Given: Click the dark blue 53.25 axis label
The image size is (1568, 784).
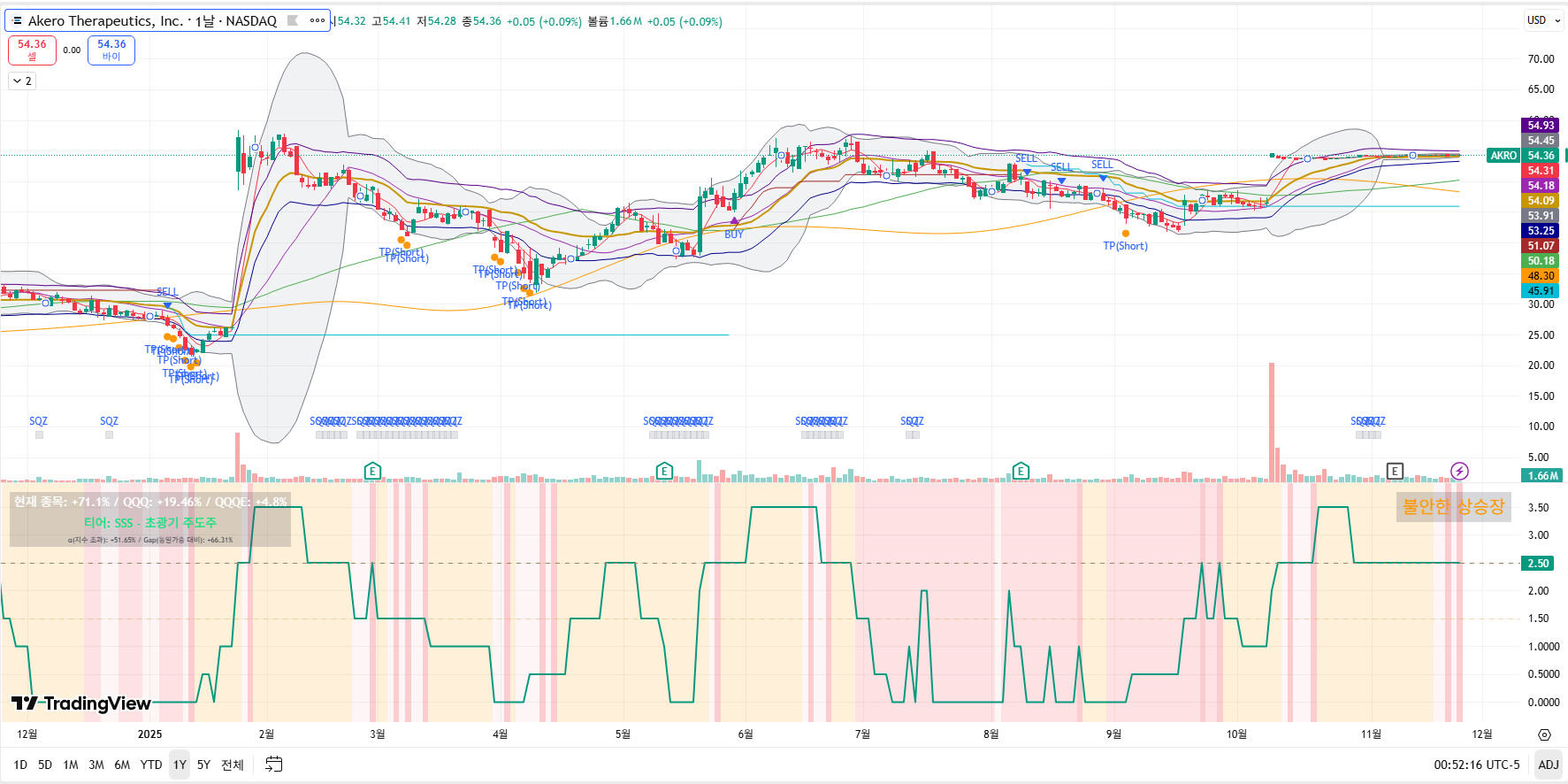Looking at the screenshot, I should 1541,231.
